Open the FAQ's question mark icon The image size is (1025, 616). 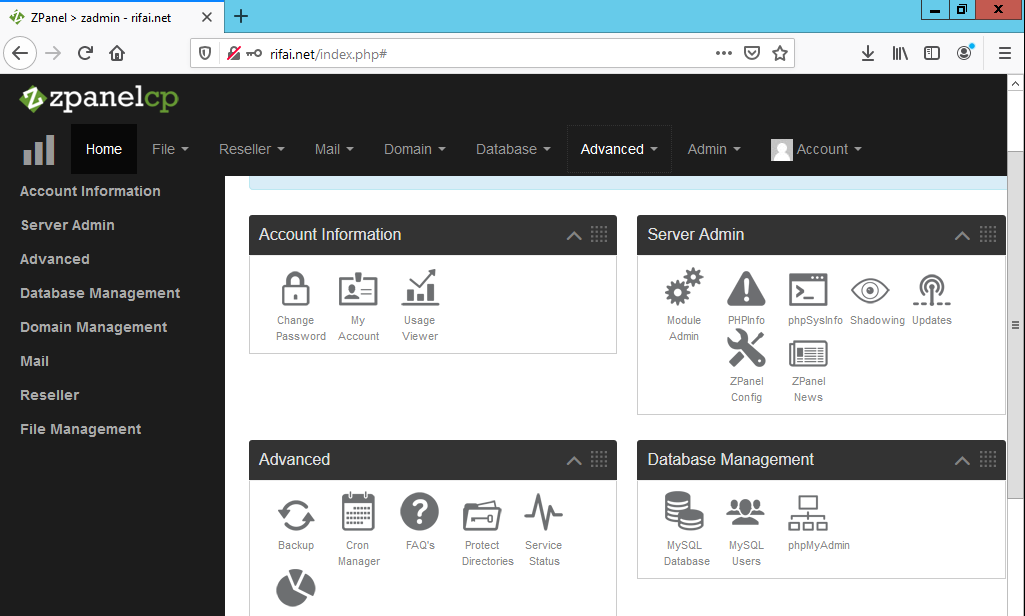click(420, 511)
